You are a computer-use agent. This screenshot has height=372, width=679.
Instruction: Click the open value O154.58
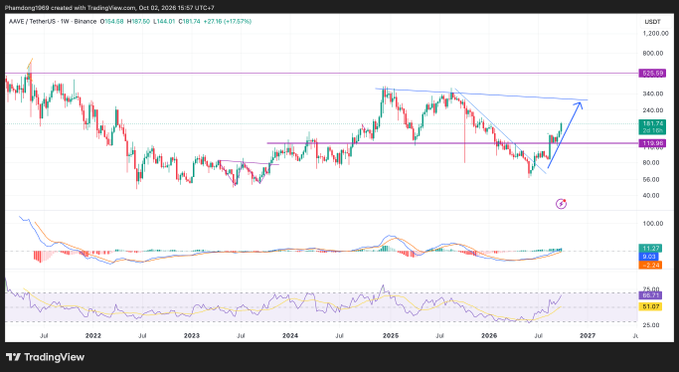coord(112,21)
